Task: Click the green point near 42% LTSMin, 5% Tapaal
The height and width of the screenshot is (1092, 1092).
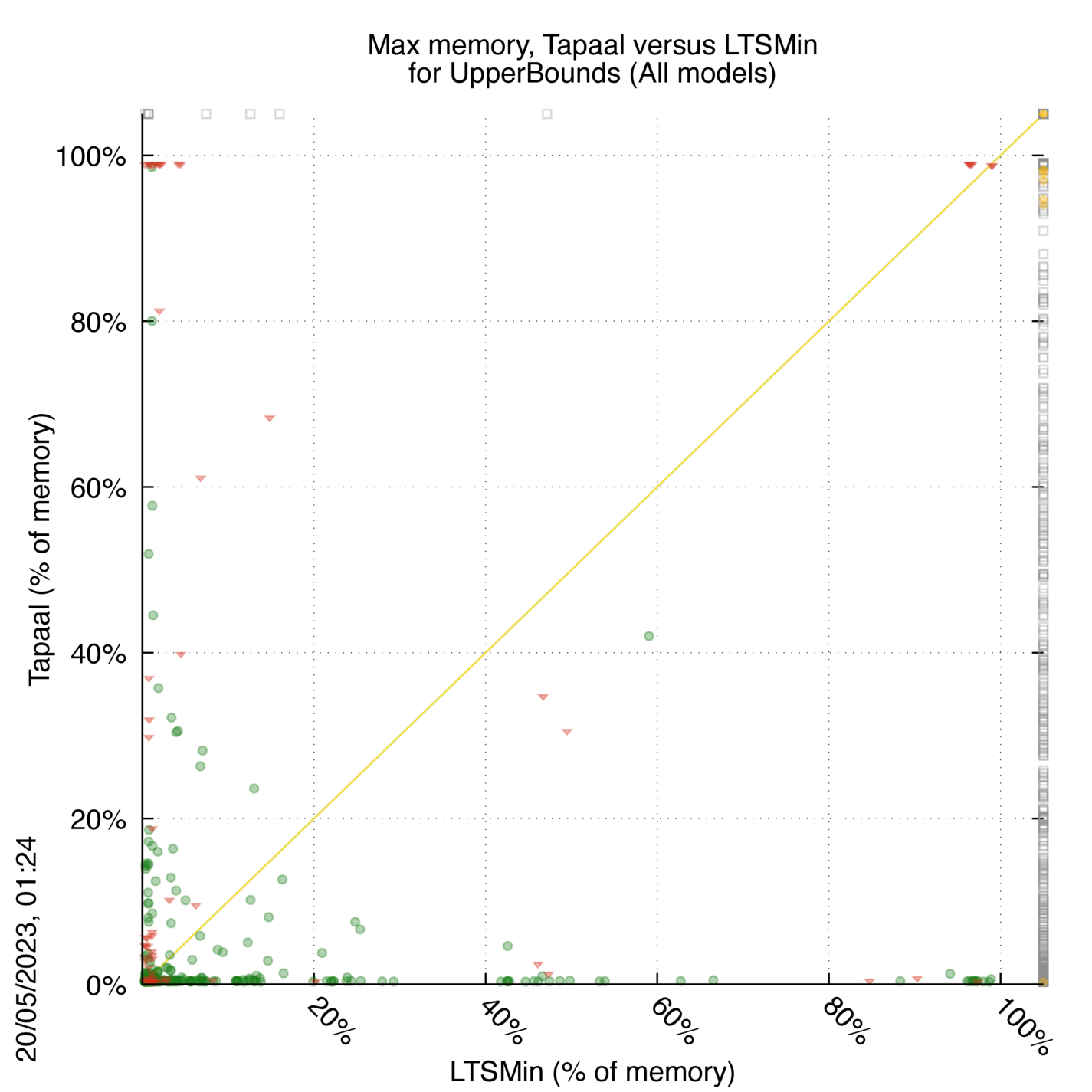Action: click(x=507, y=946)
